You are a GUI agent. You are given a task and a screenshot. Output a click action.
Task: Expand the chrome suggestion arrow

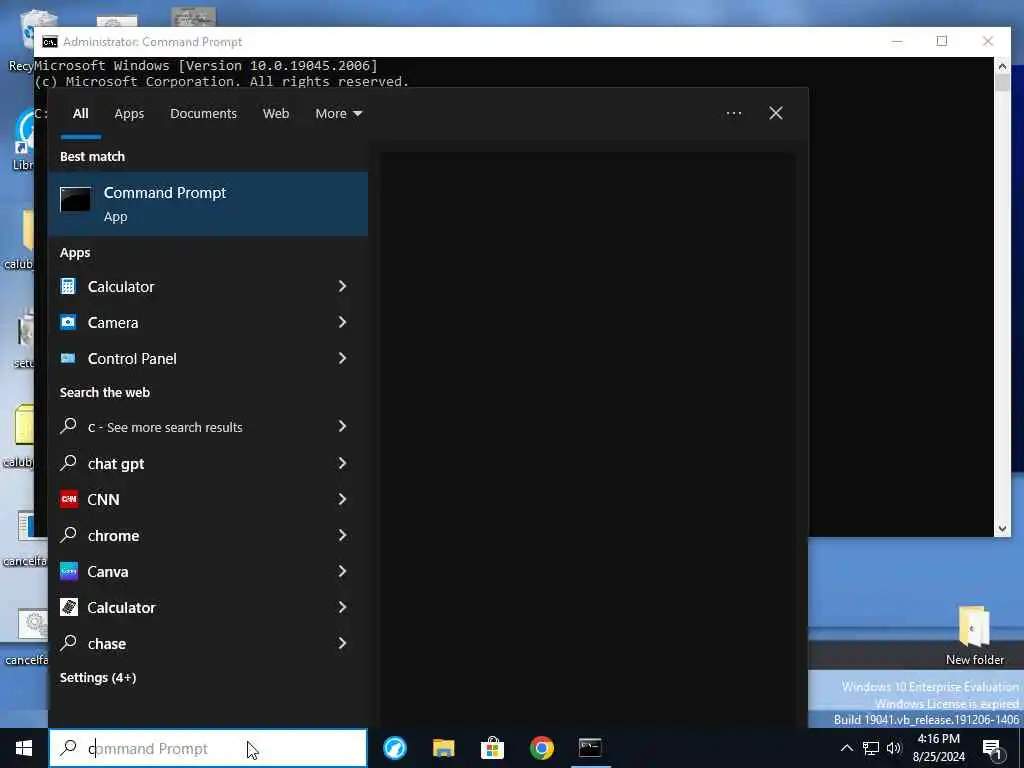pyautogui.click(x=342, y=535)
